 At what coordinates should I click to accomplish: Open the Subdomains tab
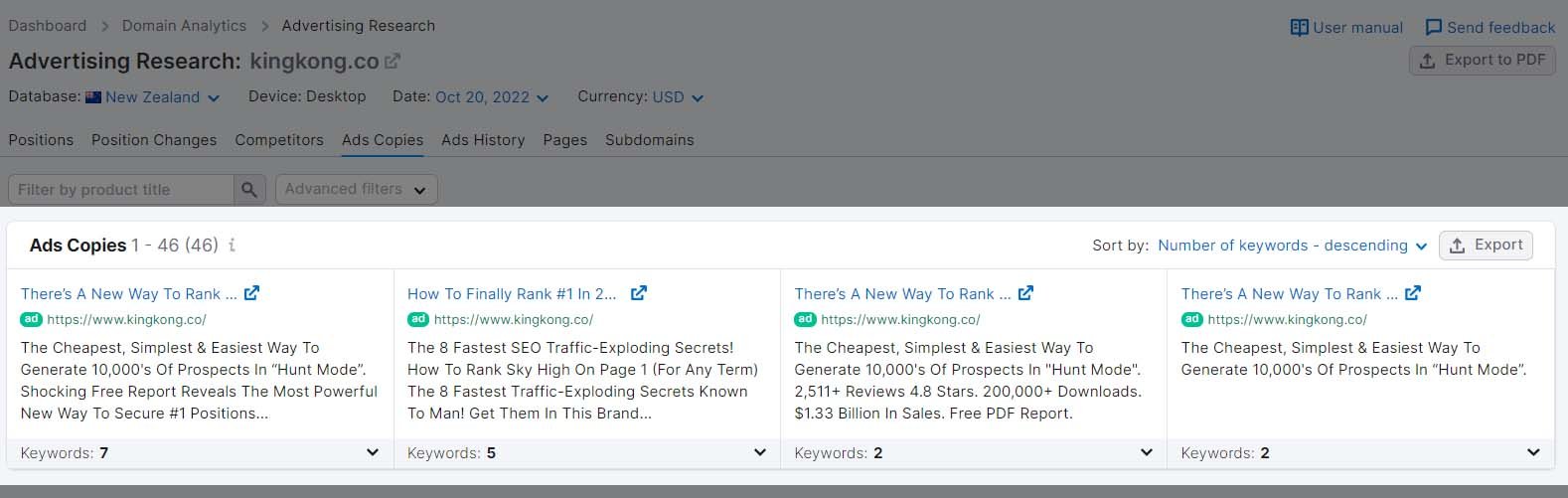coord(650,140)
